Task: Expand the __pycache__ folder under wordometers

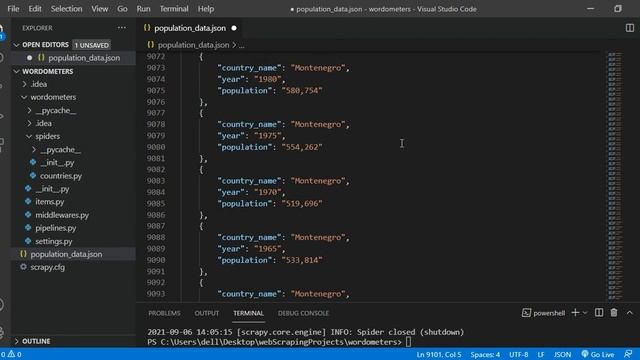Action: (x=29, y=111)
